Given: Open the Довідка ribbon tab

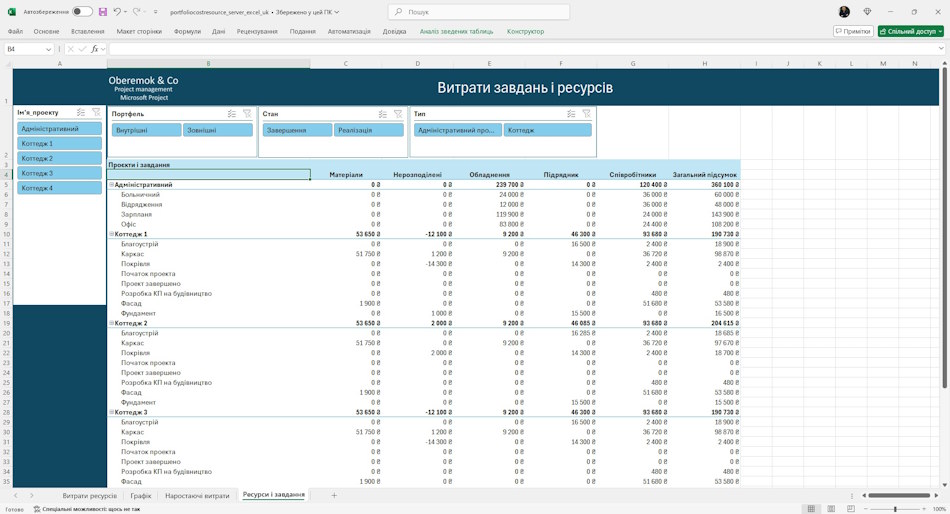Looking at the screenshot, I should (394, 32).
